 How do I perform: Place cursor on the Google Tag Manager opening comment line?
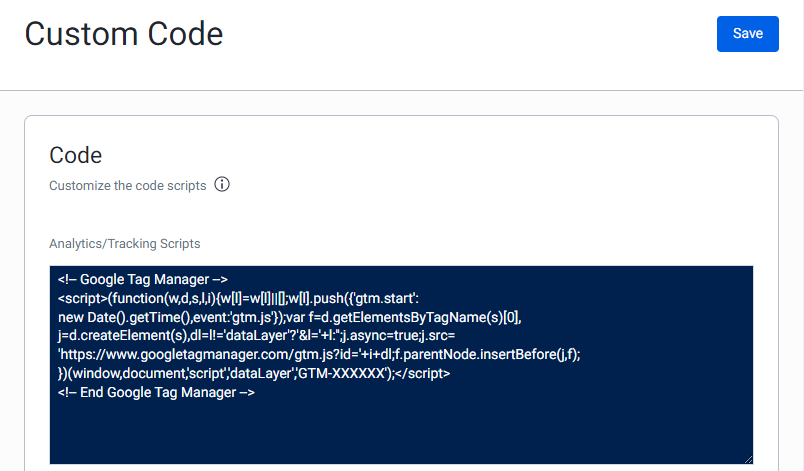pyautogui.click(x=143, y=279)
